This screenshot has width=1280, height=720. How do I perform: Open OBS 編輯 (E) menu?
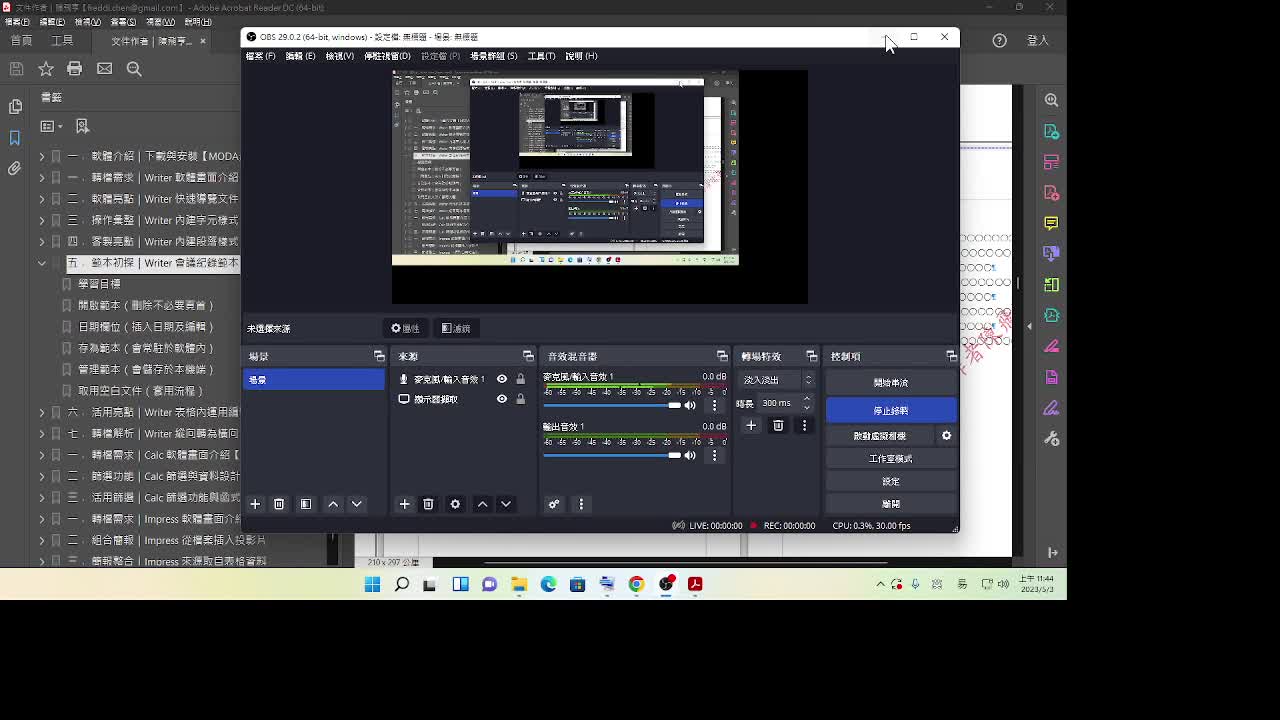click(x=300, y=56)
